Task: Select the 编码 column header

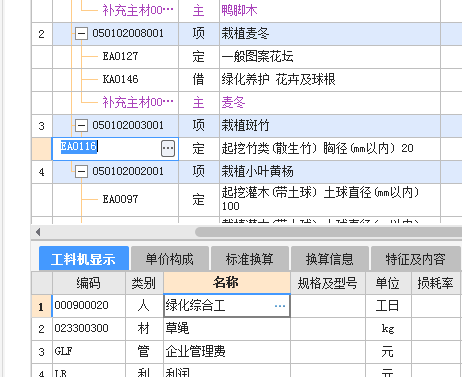Action: pyautogui.click(x=89, y=283)
